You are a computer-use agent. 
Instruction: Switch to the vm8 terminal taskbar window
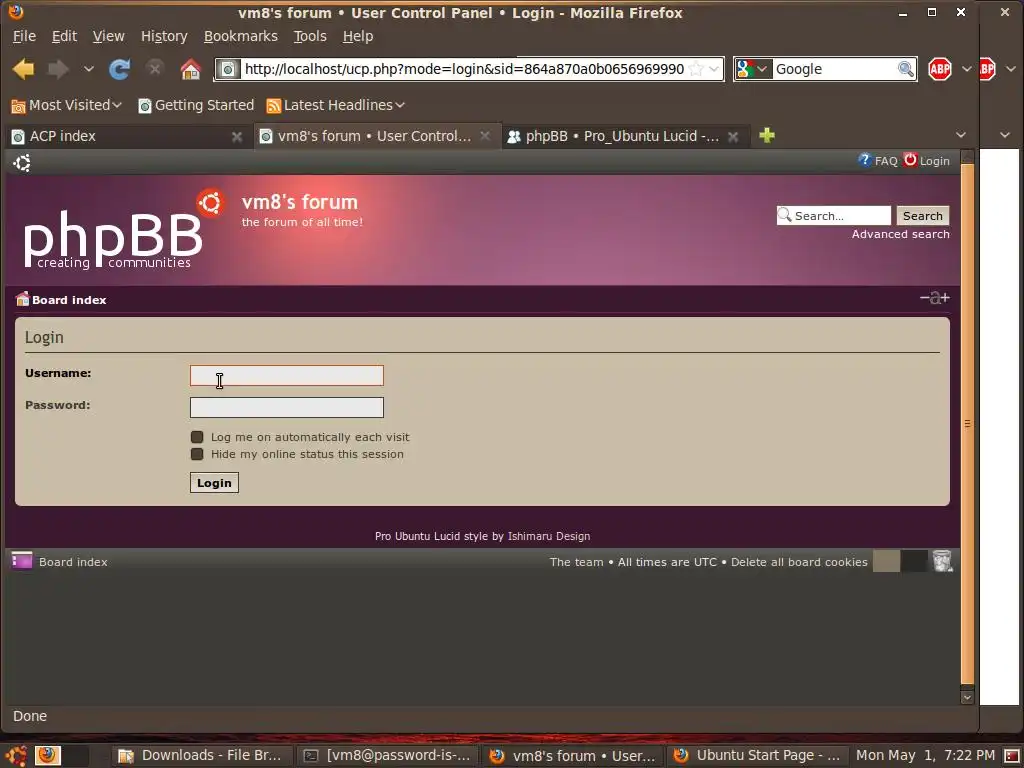388,756
